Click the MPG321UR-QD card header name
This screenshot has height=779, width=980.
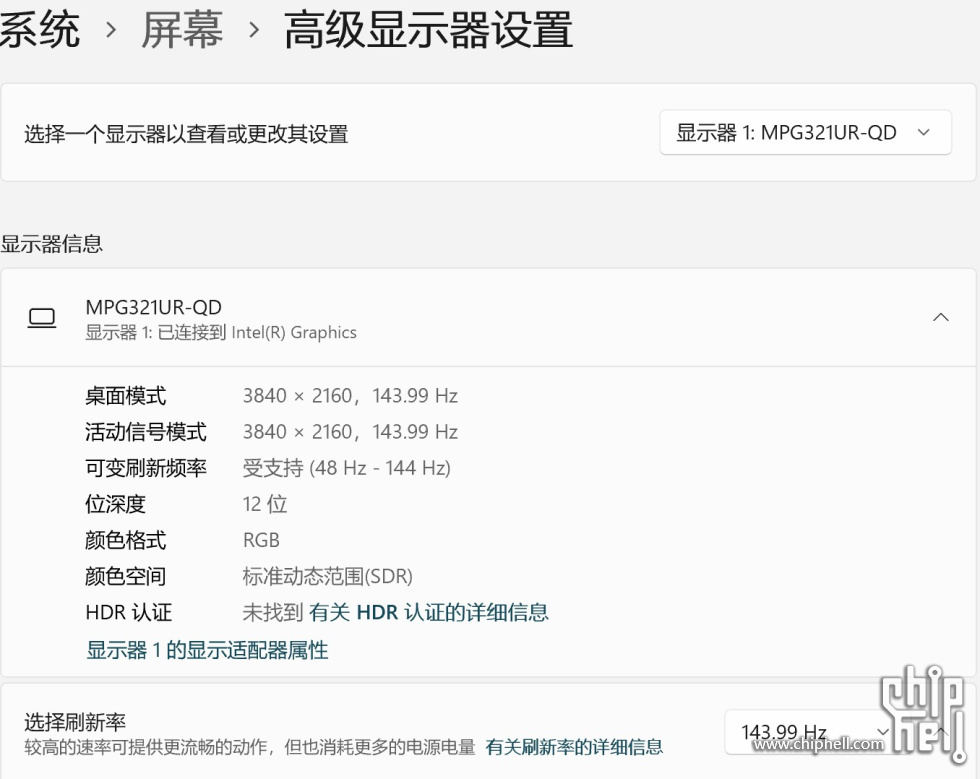tap(153, 307)
